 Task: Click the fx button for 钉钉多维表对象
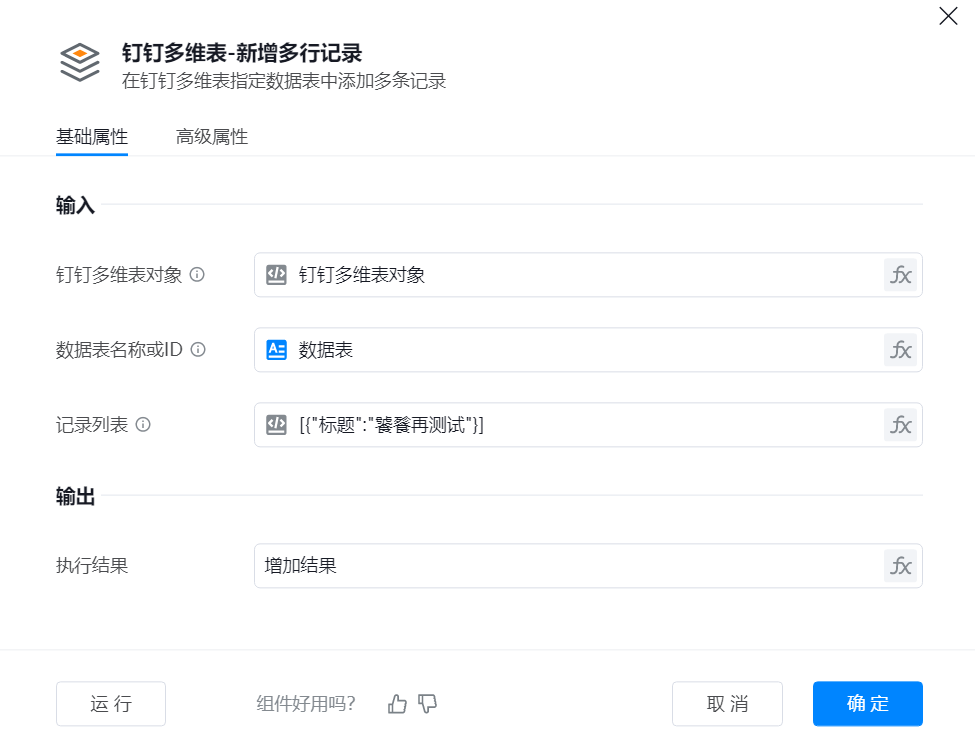point(900,275)
